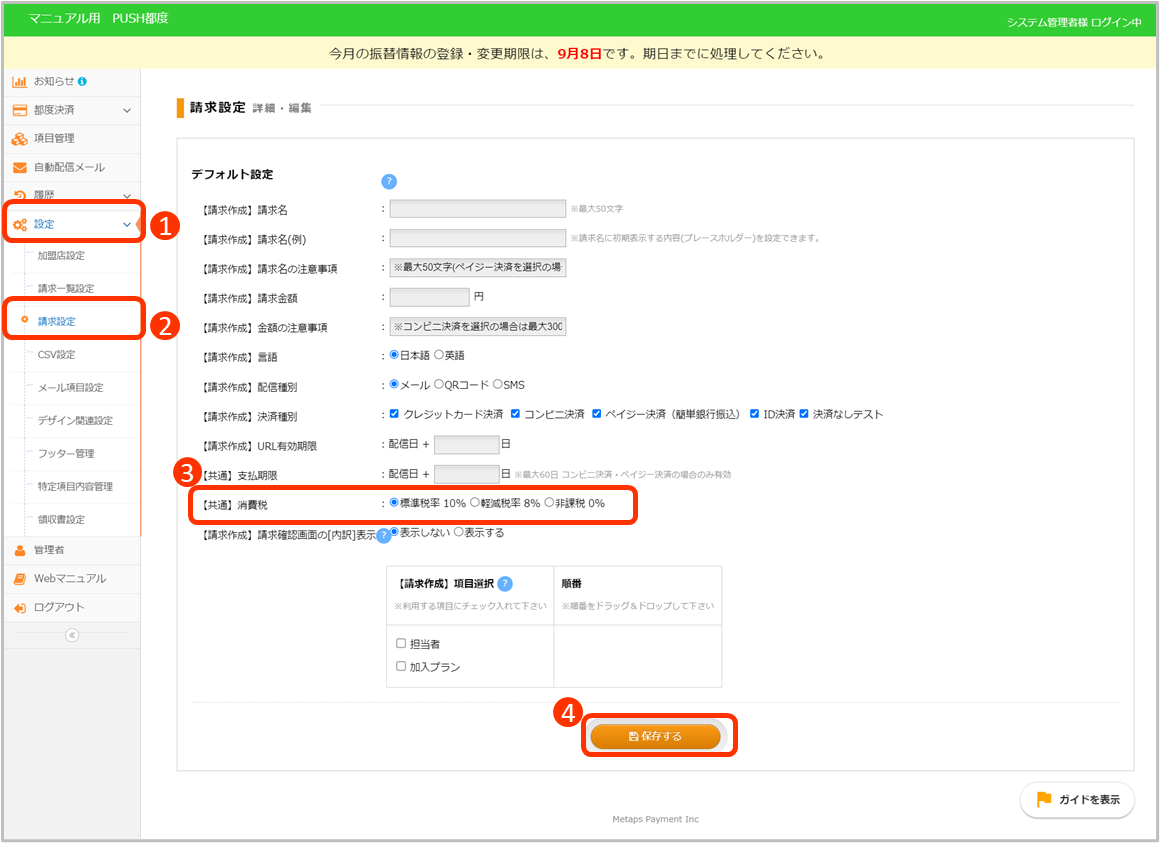Image resolution: width=1160 pixels, height=843 pixels.
Task: Click the 請求金額 input field
Action: (x=429, y=297)
